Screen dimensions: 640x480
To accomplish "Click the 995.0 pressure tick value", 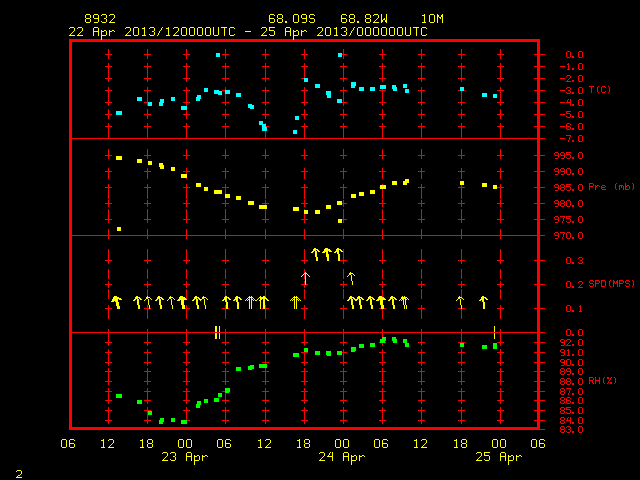I will tap(568, 156).
